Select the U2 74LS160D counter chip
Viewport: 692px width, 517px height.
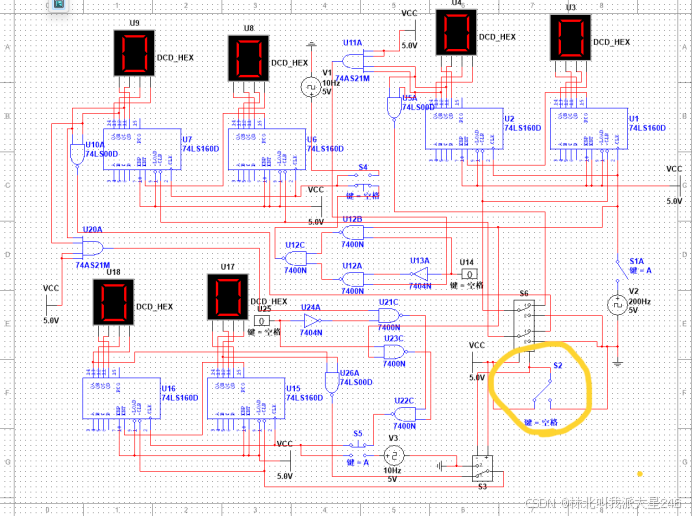(464, 128)
